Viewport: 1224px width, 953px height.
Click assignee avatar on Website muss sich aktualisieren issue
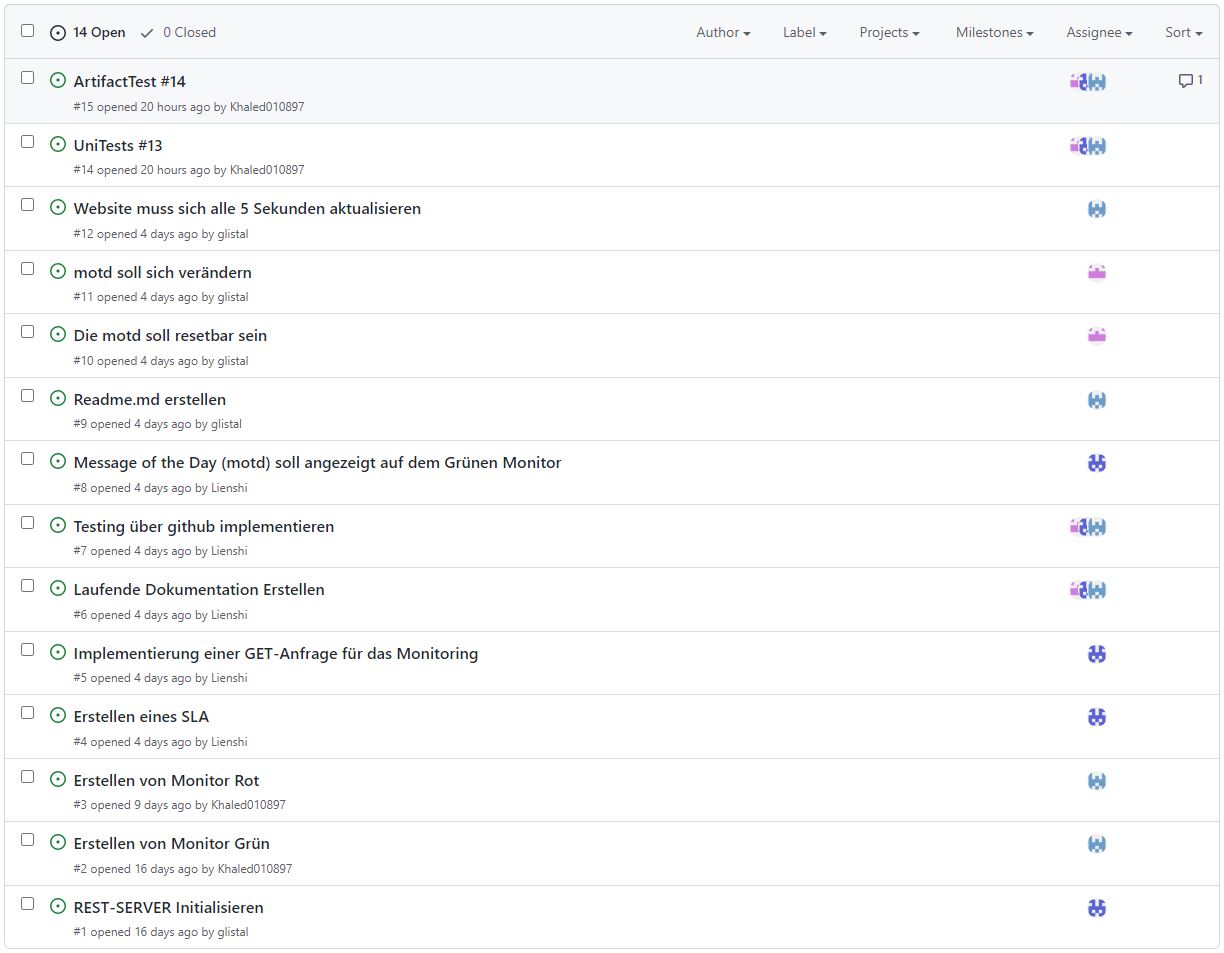[1097, 209]
